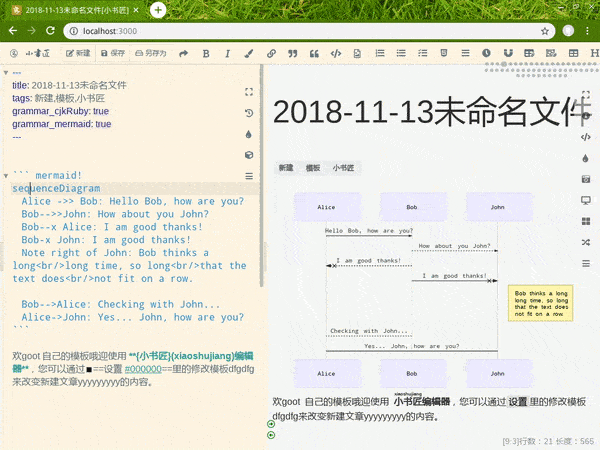Insert a task checklist
Viewport: 600px width, 450px height.
(x=422, y=53)
